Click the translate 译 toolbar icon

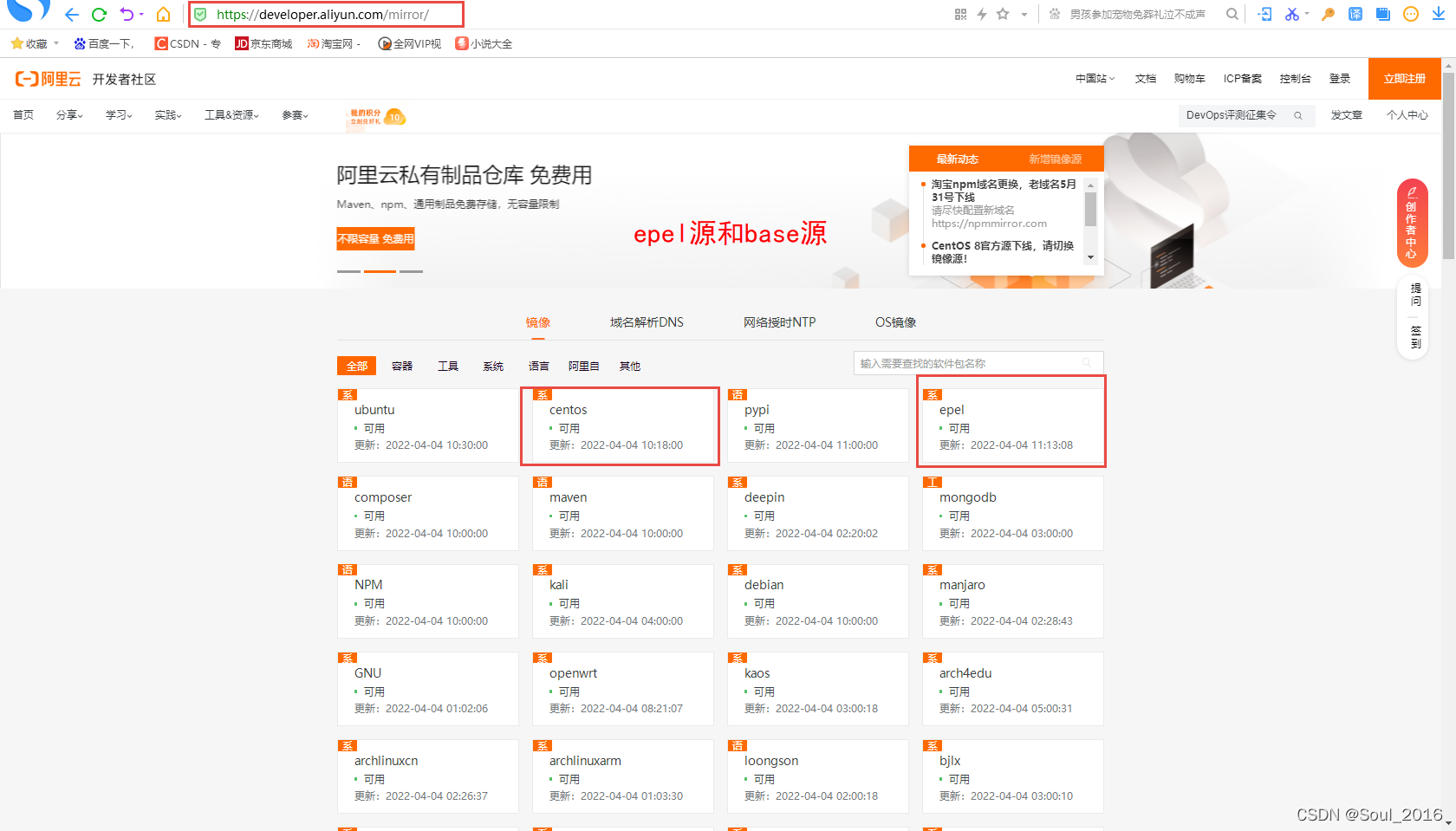click(1355, 14)
